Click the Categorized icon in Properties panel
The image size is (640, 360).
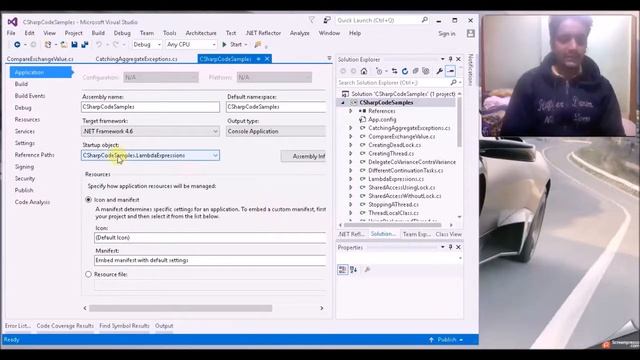click(x=342, y=269)
